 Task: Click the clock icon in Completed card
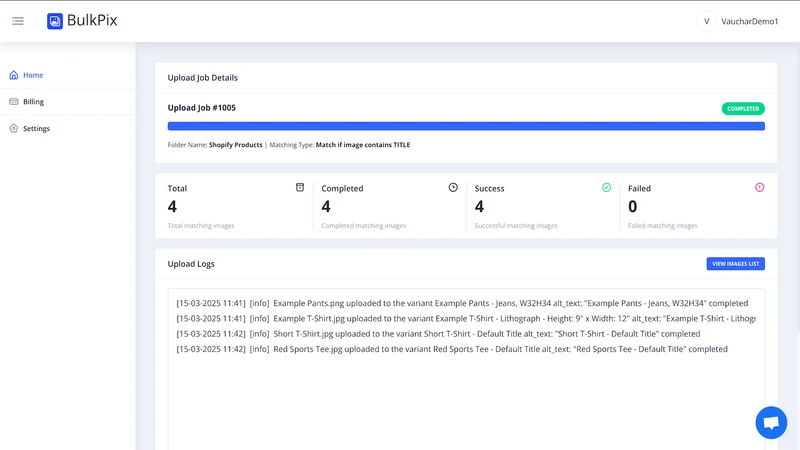(x=453, y=188)
